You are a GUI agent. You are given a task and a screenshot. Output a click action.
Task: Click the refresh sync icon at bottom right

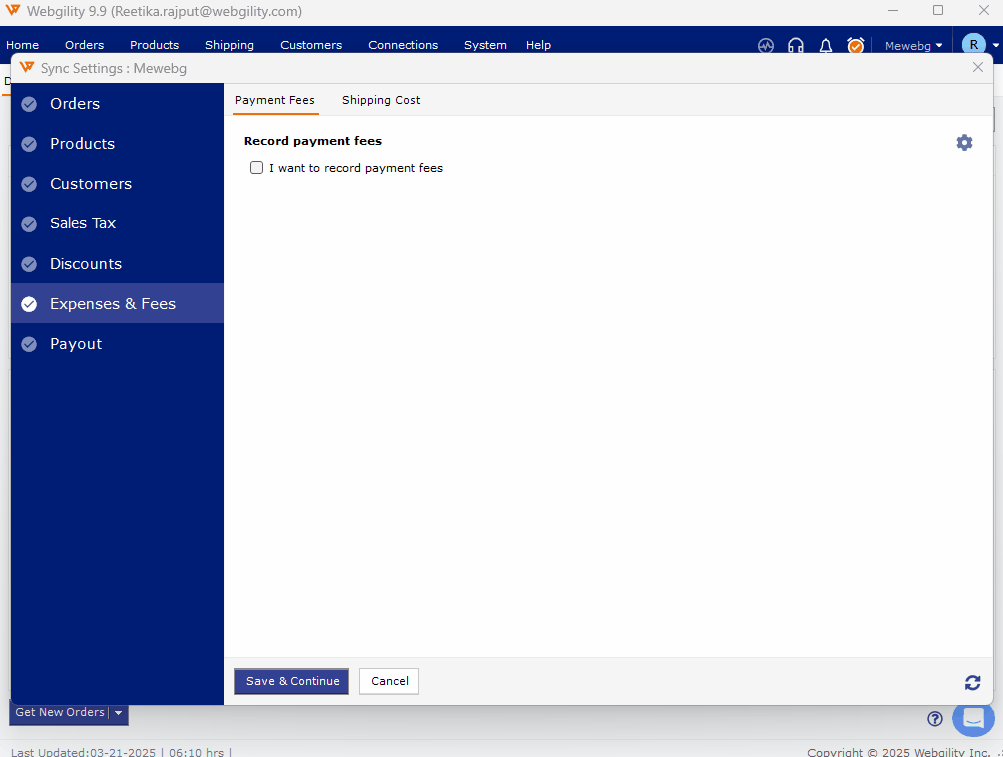(972, 682)
